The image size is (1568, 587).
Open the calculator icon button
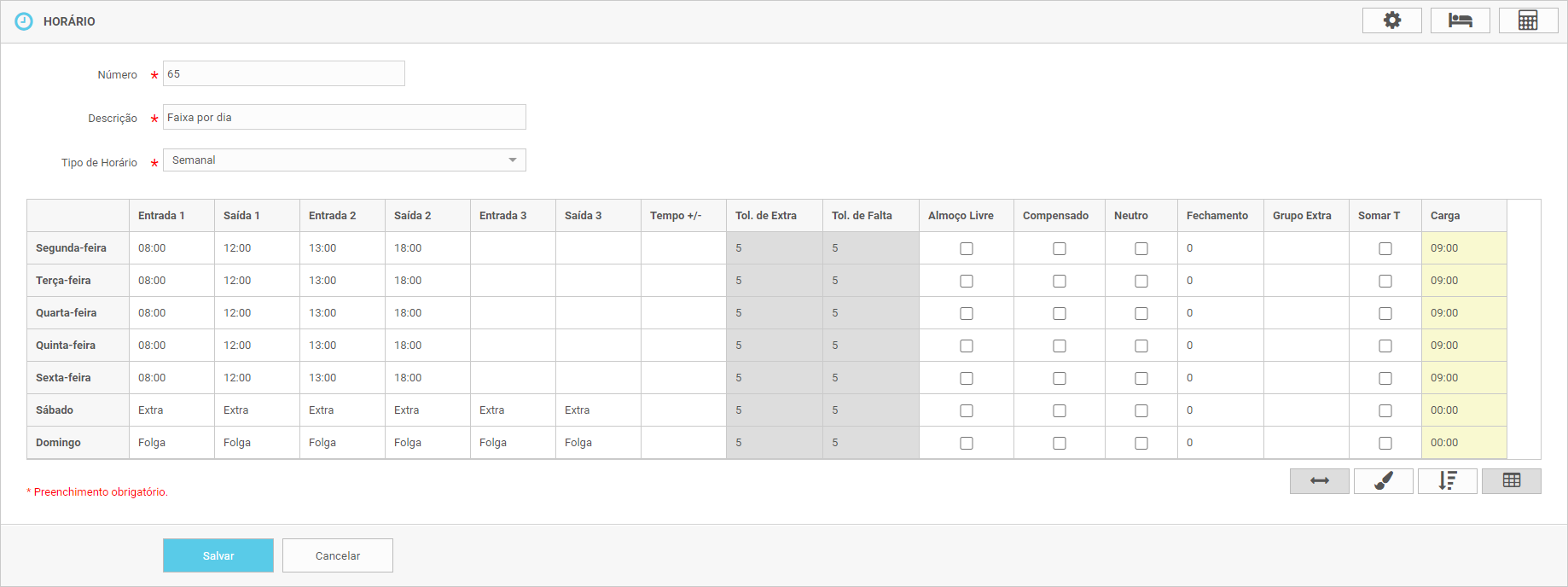tap(1528, 20)
